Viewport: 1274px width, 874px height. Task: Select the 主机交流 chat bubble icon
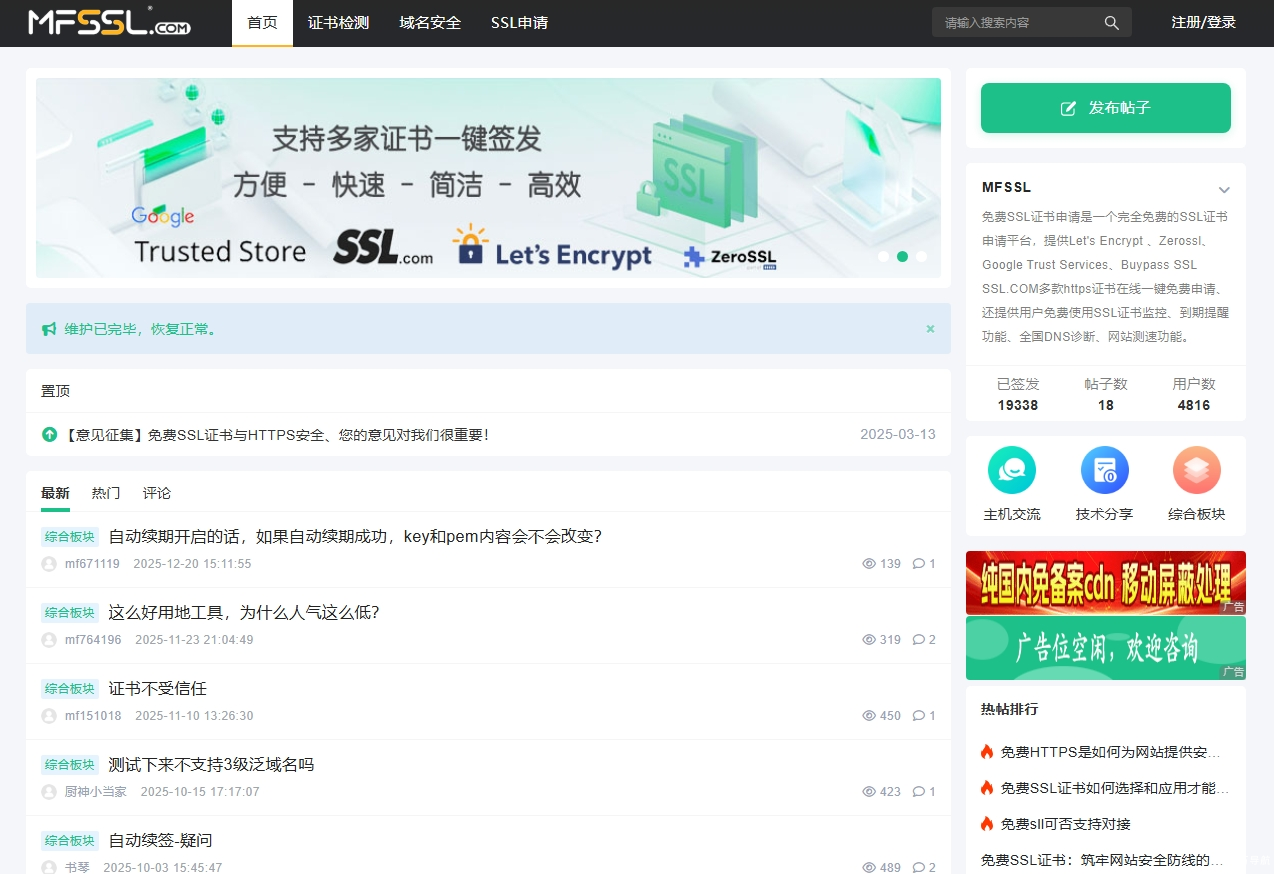1012,470
